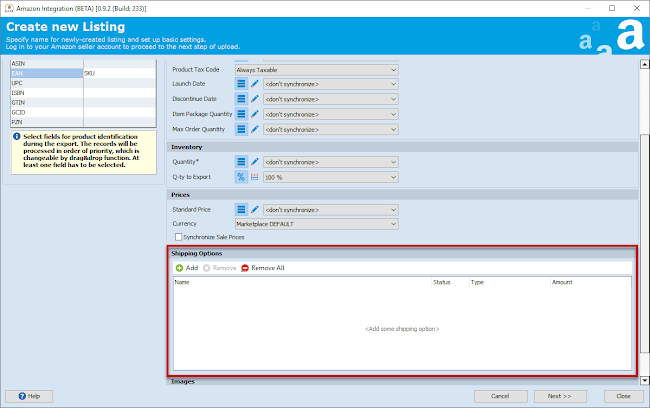The width and height of the screenshot is (650, 408).
Task: Open the Item Package Quantity dropdown
Action: (331, 114)
